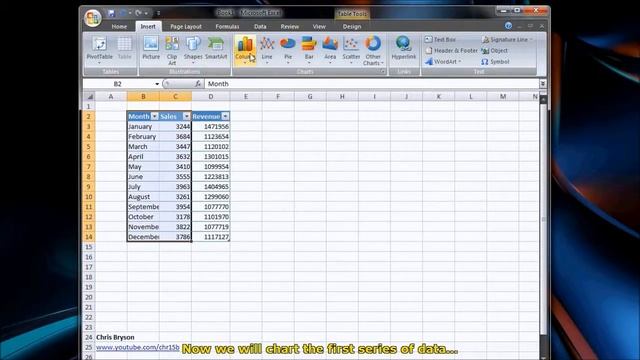Select column D header
The height and width of the screenshot is (360, 640).
(x=211, y=97)
